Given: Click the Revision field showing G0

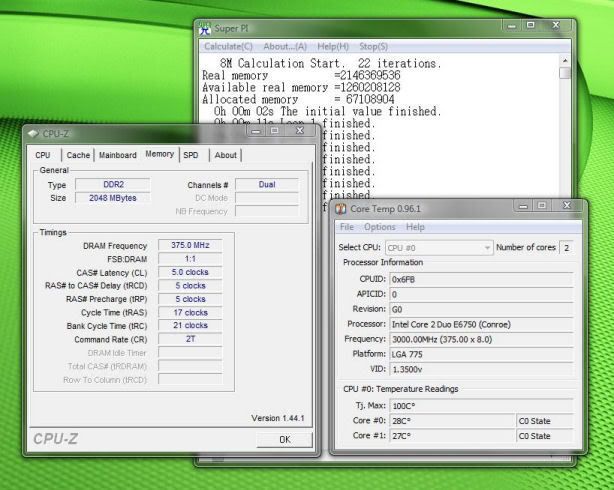Looking at the screenshot, I should coord(481,309).
